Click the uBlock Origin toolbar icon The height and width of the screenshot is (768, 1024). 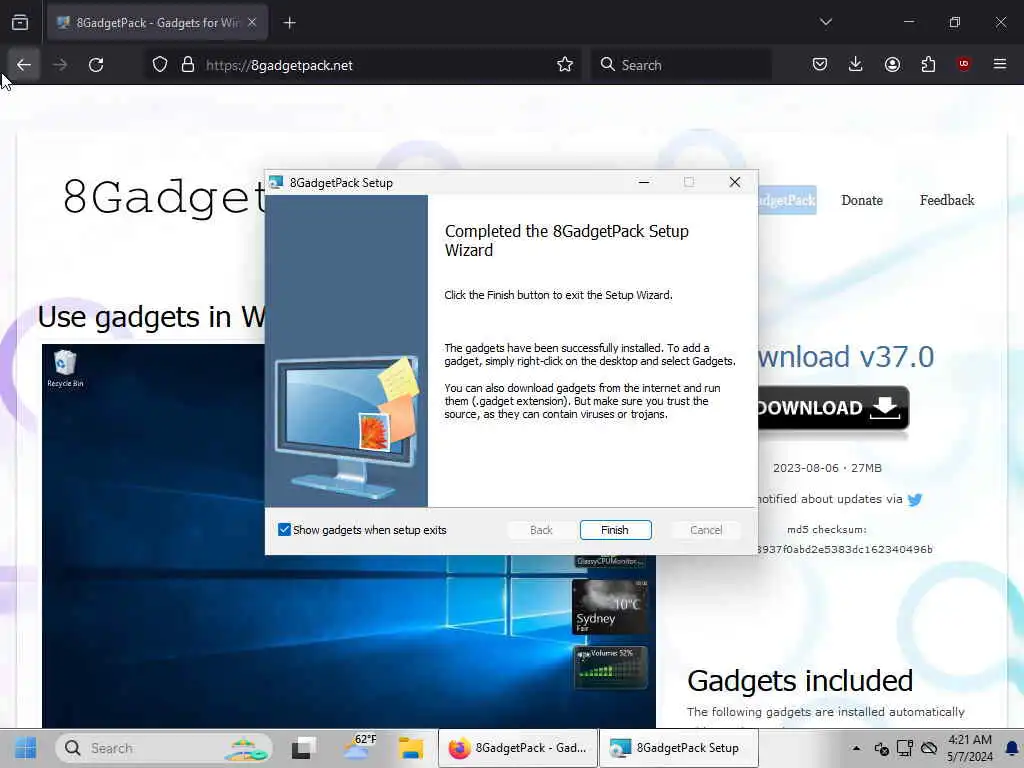coord(963,64)
